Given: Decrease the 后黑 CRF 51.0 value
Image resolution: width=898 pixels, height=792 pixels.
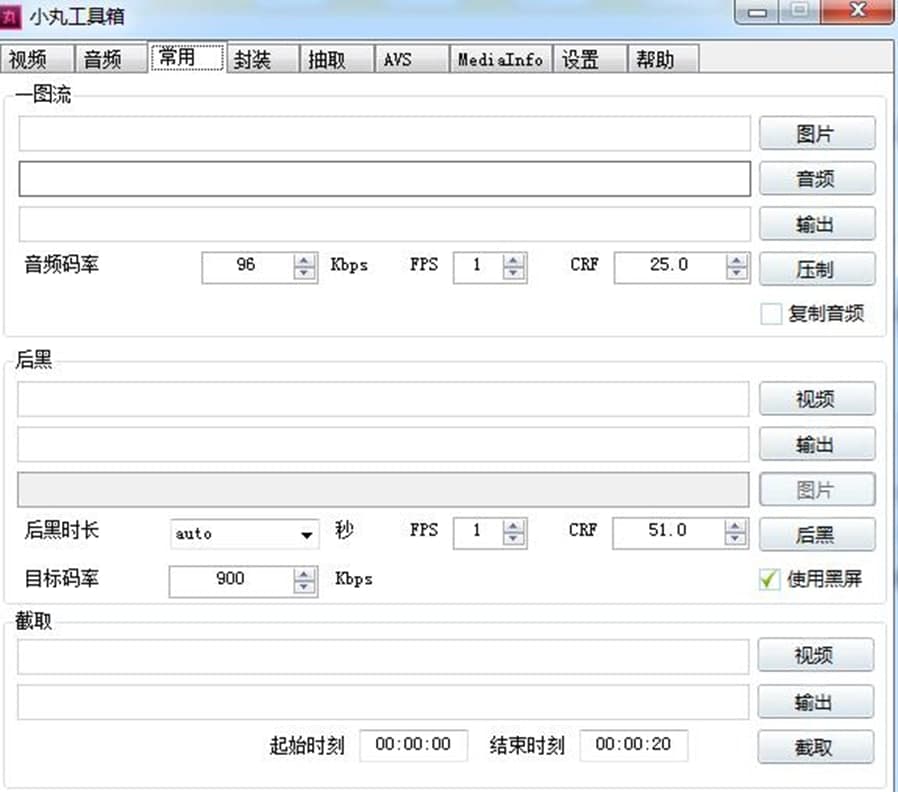Looking at the screenshot, I should coord(737,539).
